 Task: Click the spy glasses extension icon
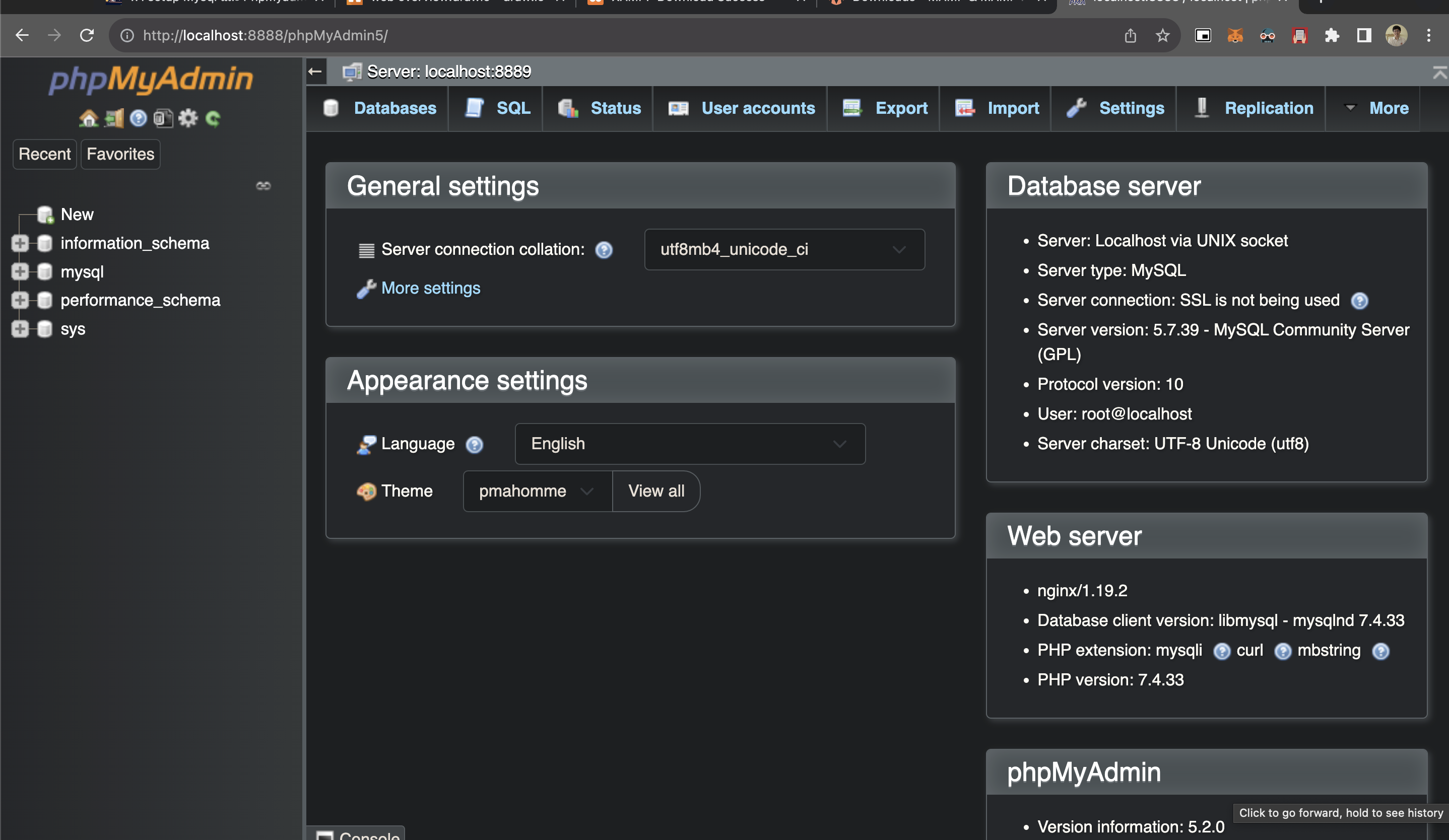point(1267,36)
